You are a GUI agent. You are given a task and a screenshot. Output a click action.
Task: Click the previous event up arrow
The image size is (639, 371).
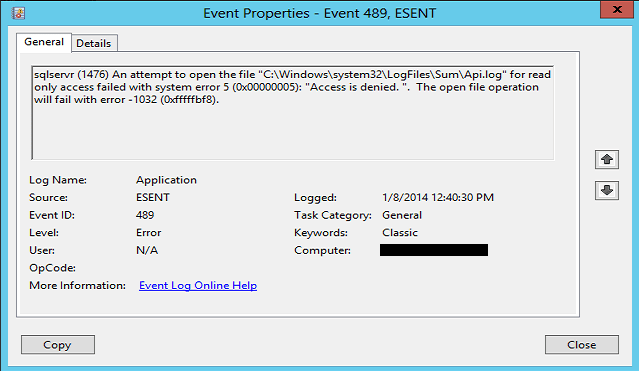(x=607, y=159)
